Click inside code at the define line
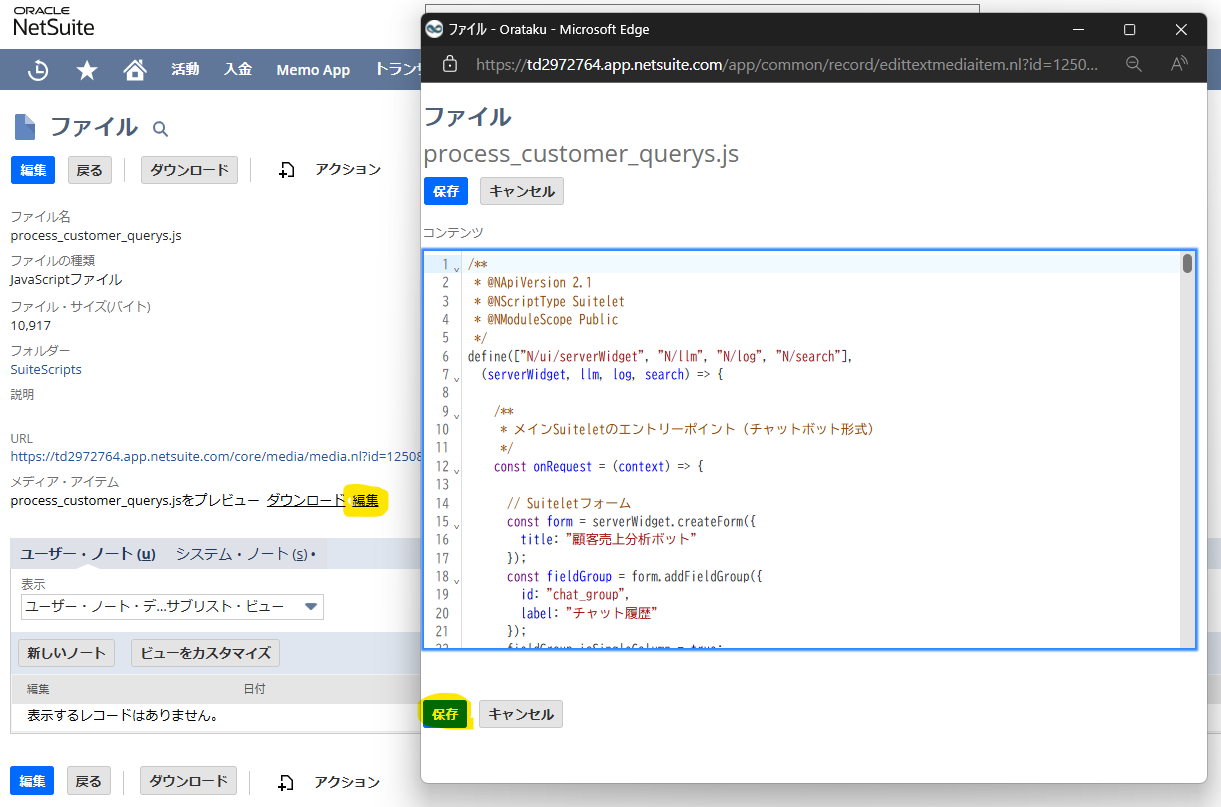Image resolution: width=1221 pixels, height=807 pixels. pos(659,356)
